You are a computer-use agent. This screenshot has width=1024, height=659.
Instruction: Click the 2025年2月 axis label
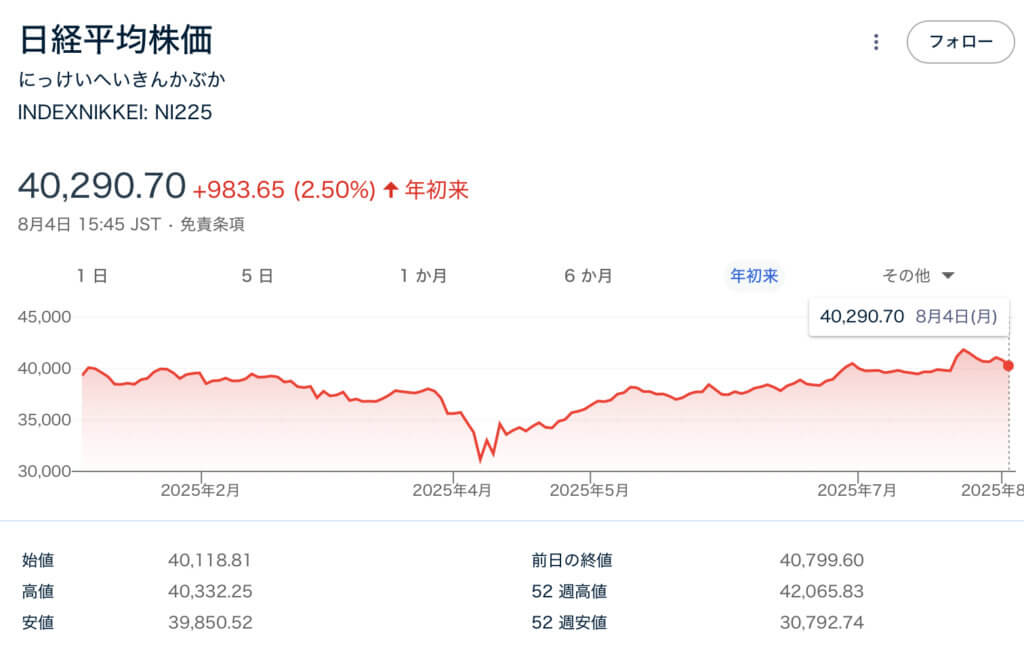point(201,491)
